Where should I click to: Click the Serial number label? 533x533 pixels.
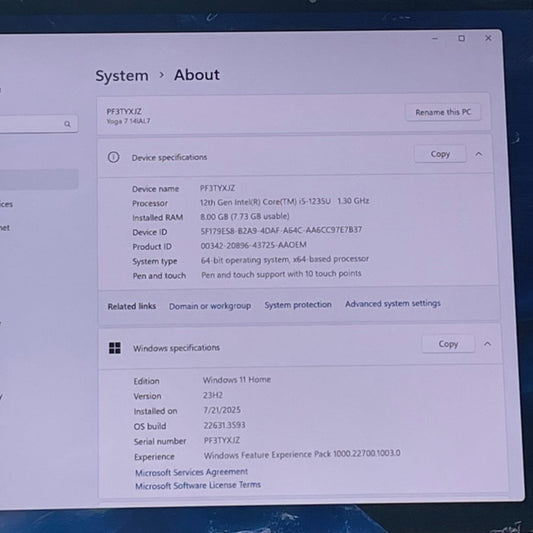click(160, 441)
